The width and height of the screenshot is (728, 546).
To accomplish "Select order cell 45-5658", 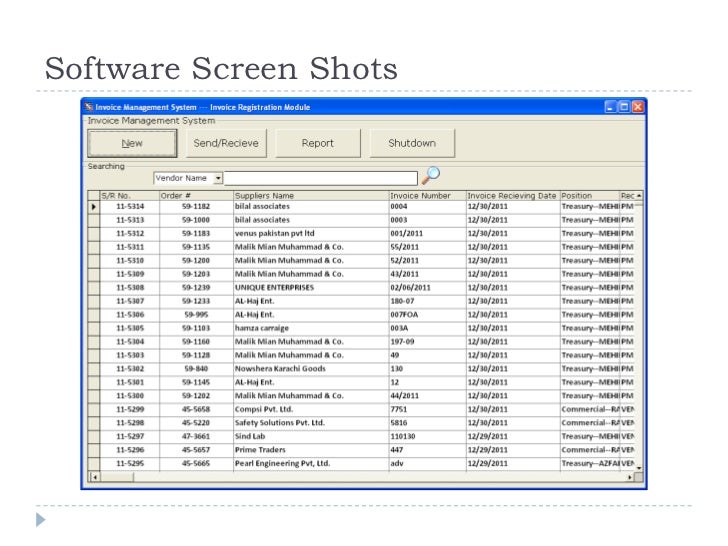I will click(x=196, y=410).
